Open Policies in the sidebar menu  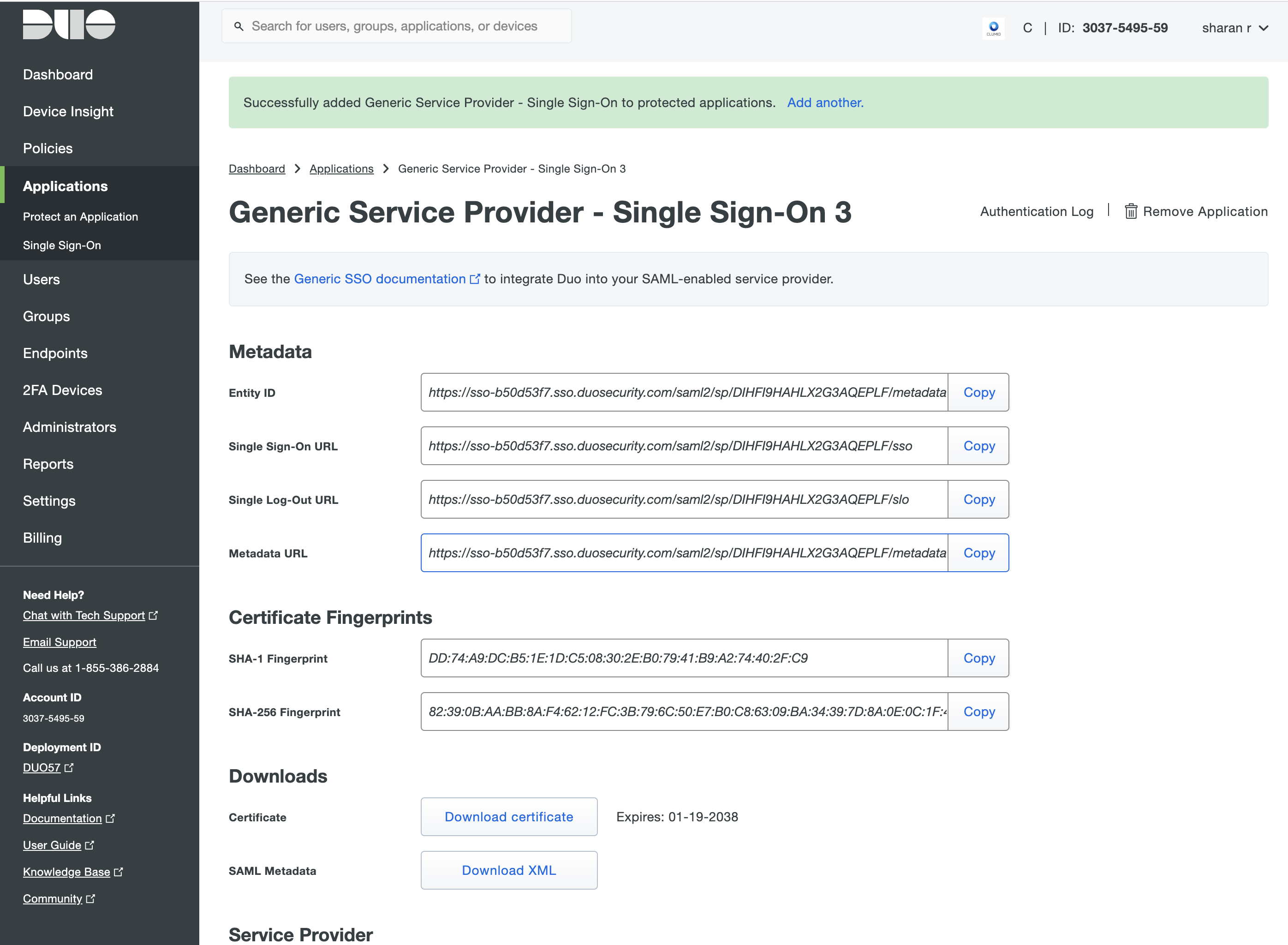[x=48, y=148]
